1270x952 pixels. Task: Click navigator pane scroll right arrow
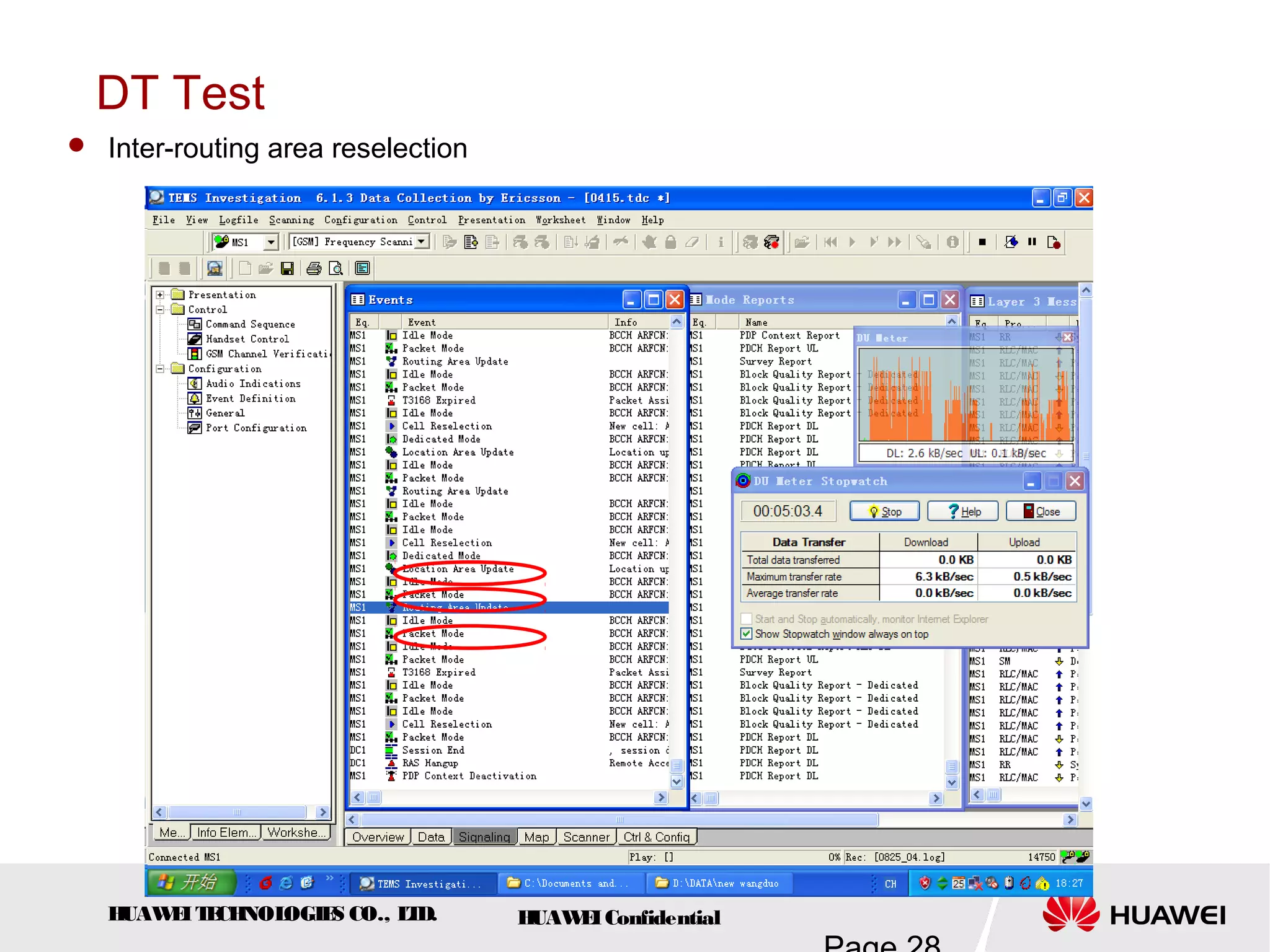click(322, 812)
